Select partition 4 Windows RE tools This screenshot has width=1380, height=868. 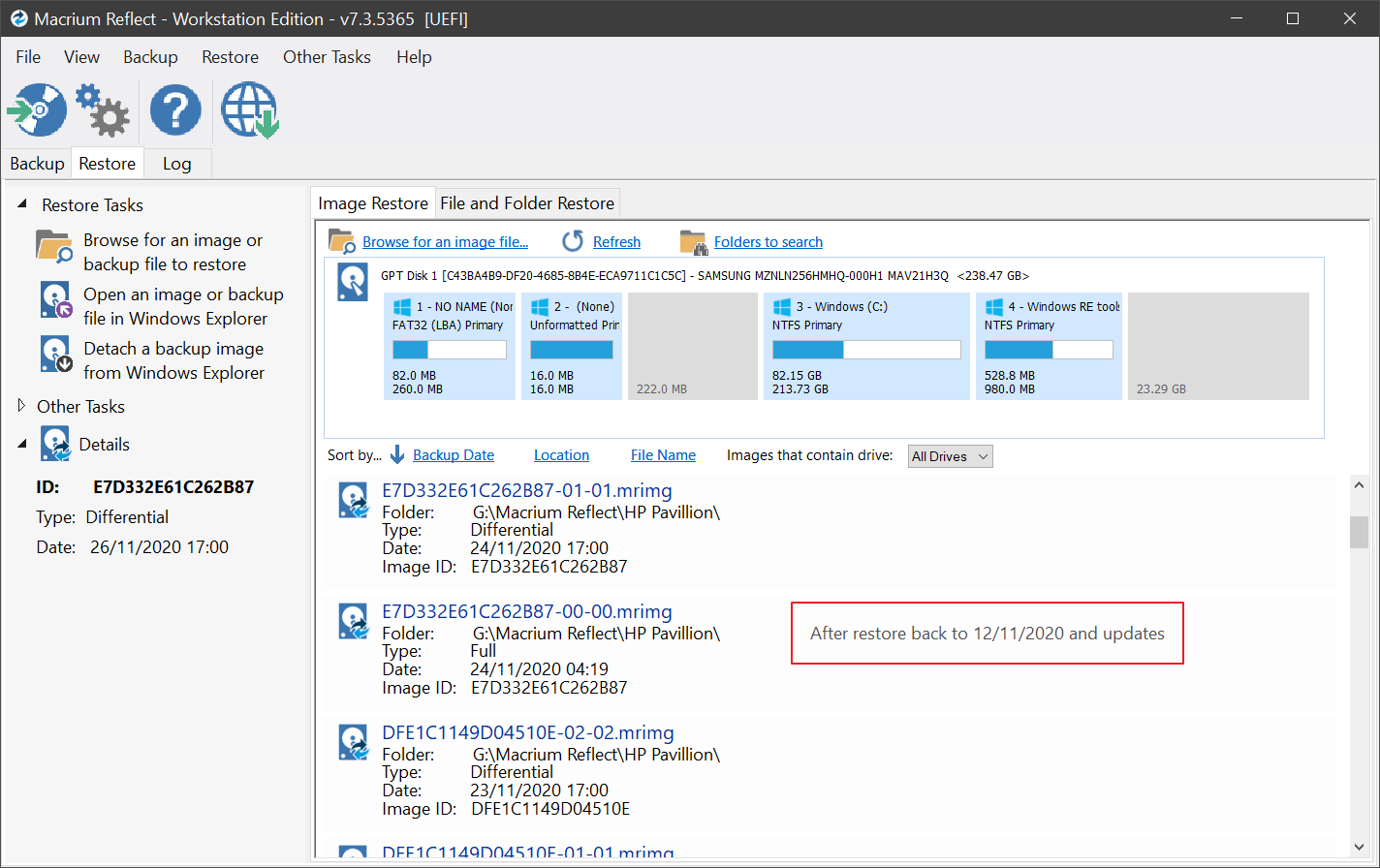[1049, 346]
